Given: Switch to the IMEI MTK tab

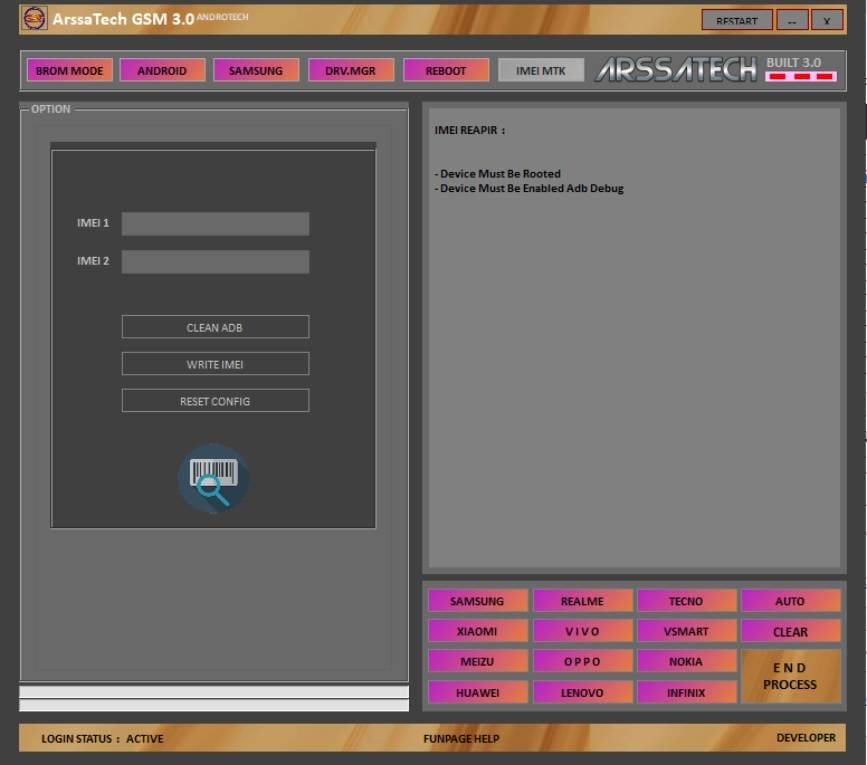Looking at the screenshot, I should coord(540,71).
